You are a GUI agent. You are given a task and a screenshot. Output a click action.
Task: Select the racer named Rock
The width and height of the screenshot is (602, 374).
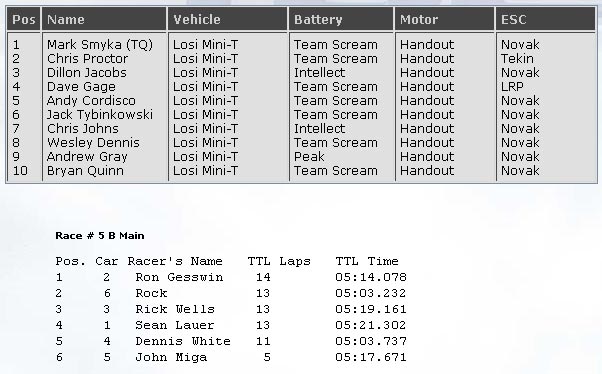coord(151,293)
